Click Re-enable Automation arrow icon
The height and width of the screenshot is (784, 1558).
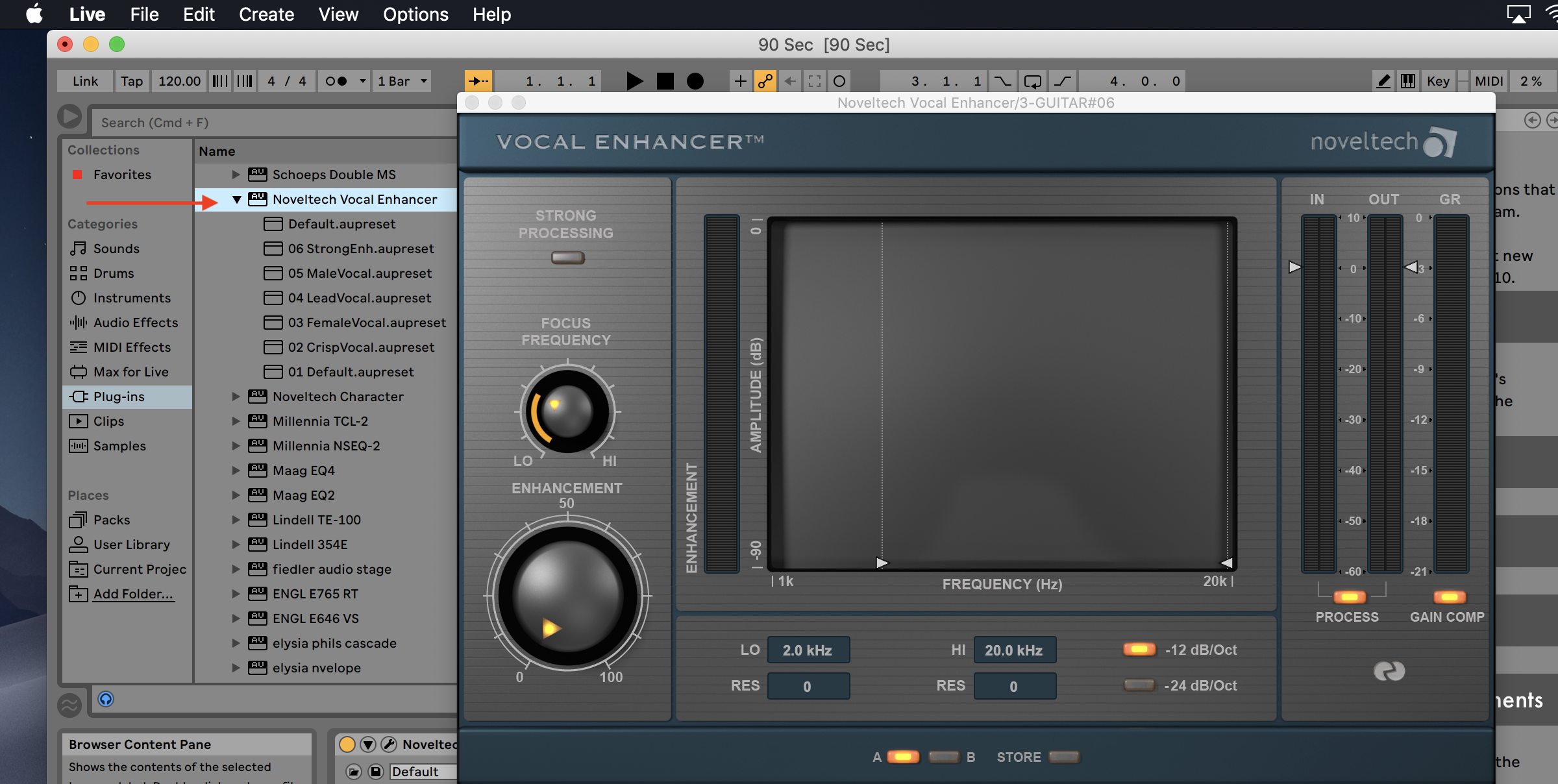tap(789, 81)
